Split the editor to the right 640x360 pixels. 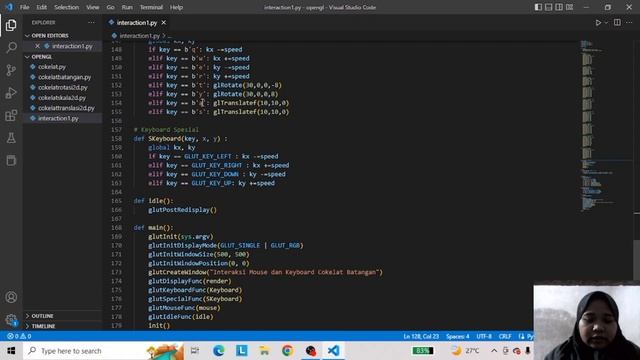tap(617, 23)
